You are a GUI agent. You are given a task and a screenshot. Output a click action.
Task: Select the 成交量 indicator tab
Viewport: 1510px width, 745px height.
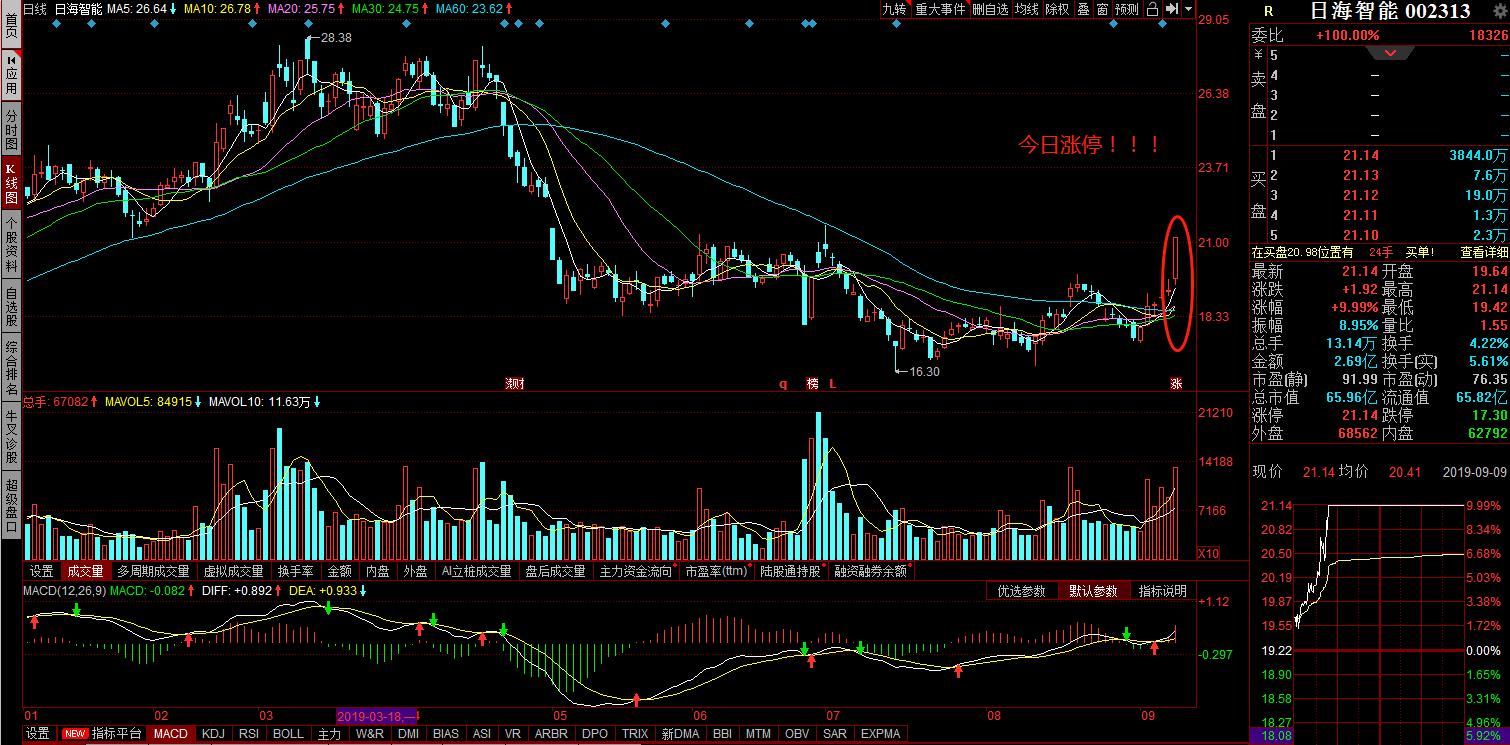click(x=85, y=571)
